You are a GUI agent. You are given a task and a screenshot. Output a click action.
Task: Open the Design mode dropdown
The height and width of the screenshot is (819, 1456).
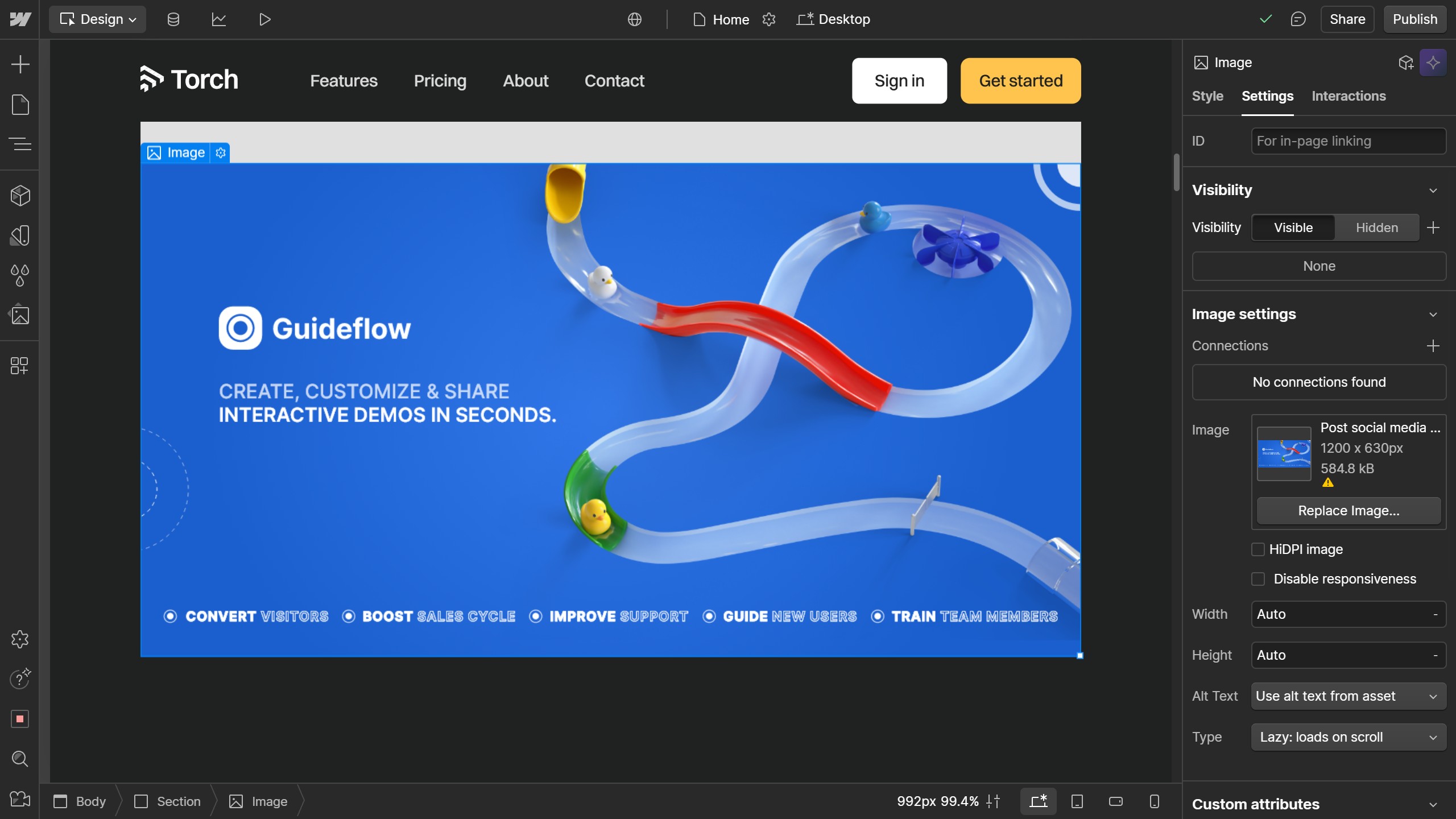[x=97, y=19]
